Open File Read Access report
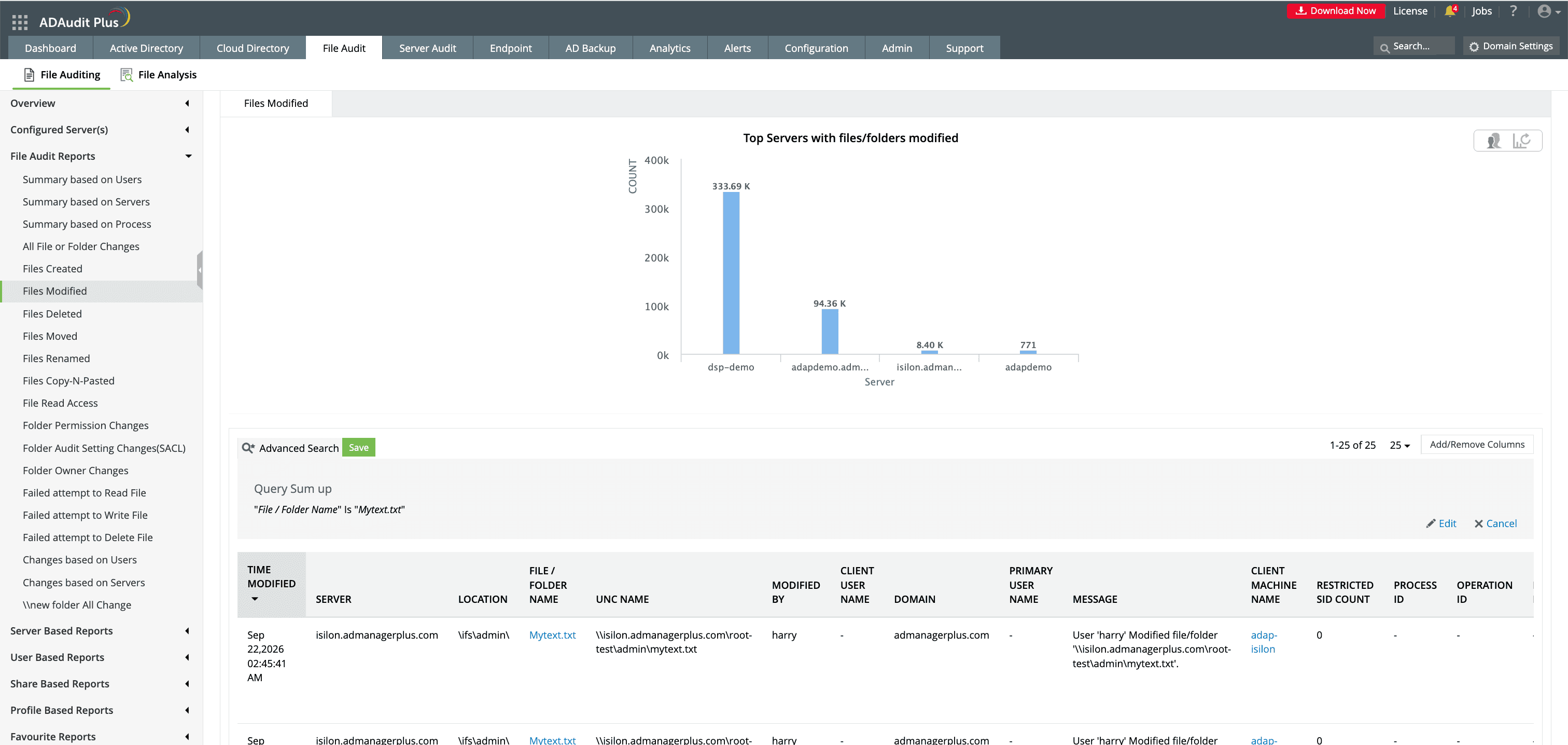This screenshot has height=745, width=1568. tap(60, 403)
